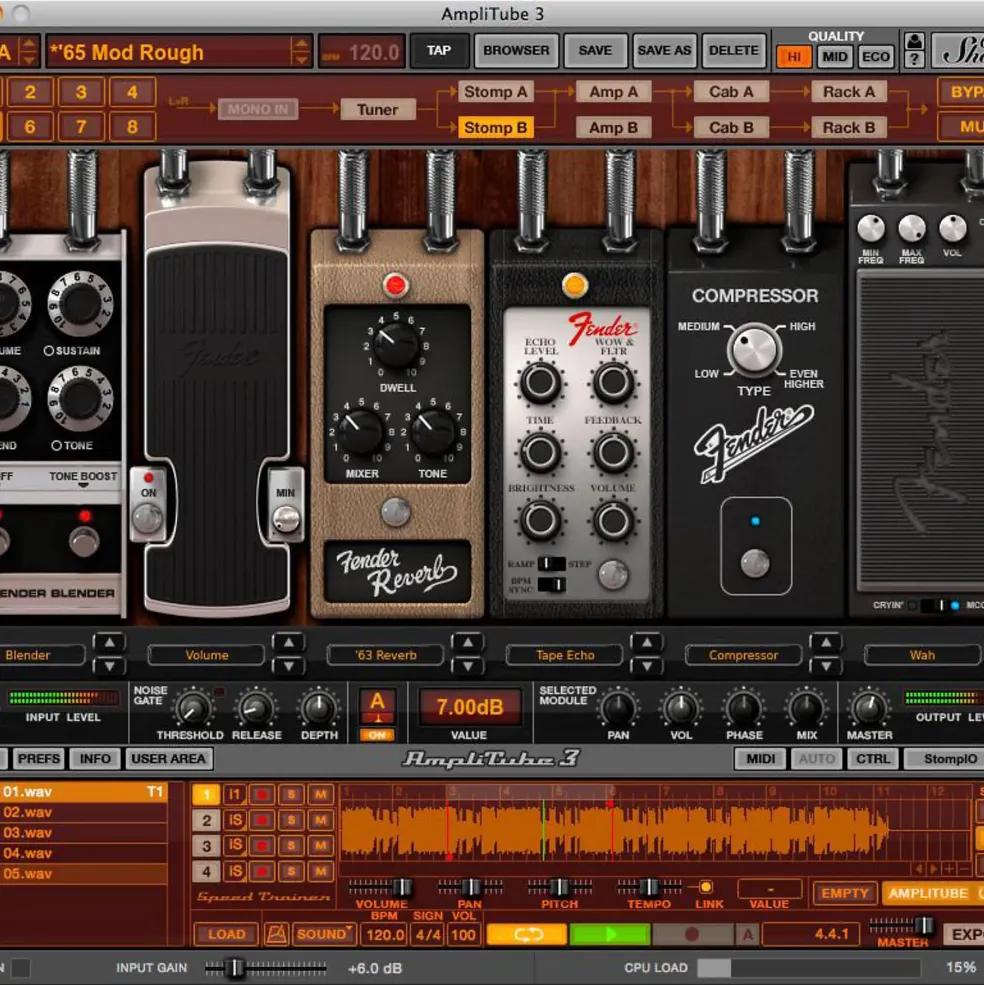Click the TAP tempo button

point(439,50)
